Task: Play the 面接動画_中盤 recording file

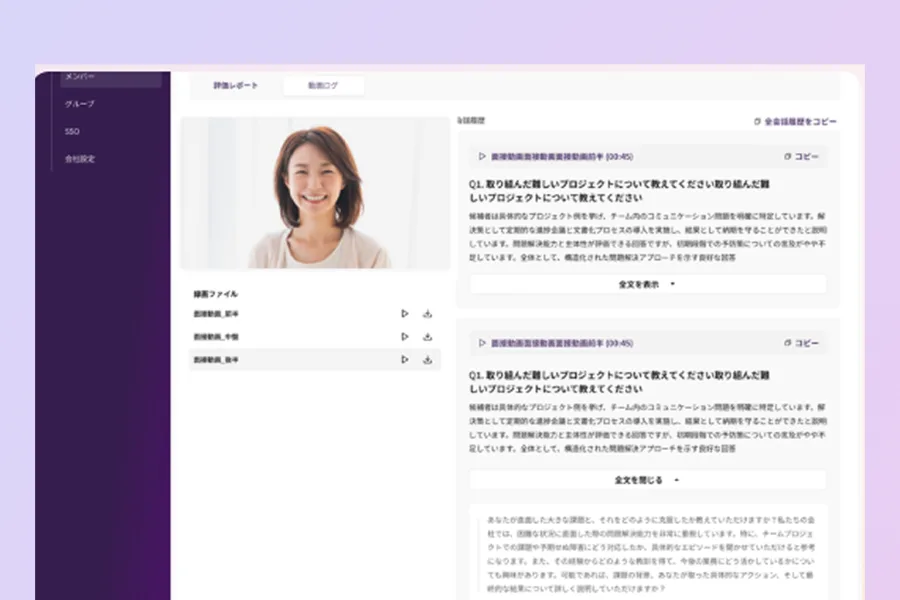Action: pyautogui.click(x=405, y=336)
